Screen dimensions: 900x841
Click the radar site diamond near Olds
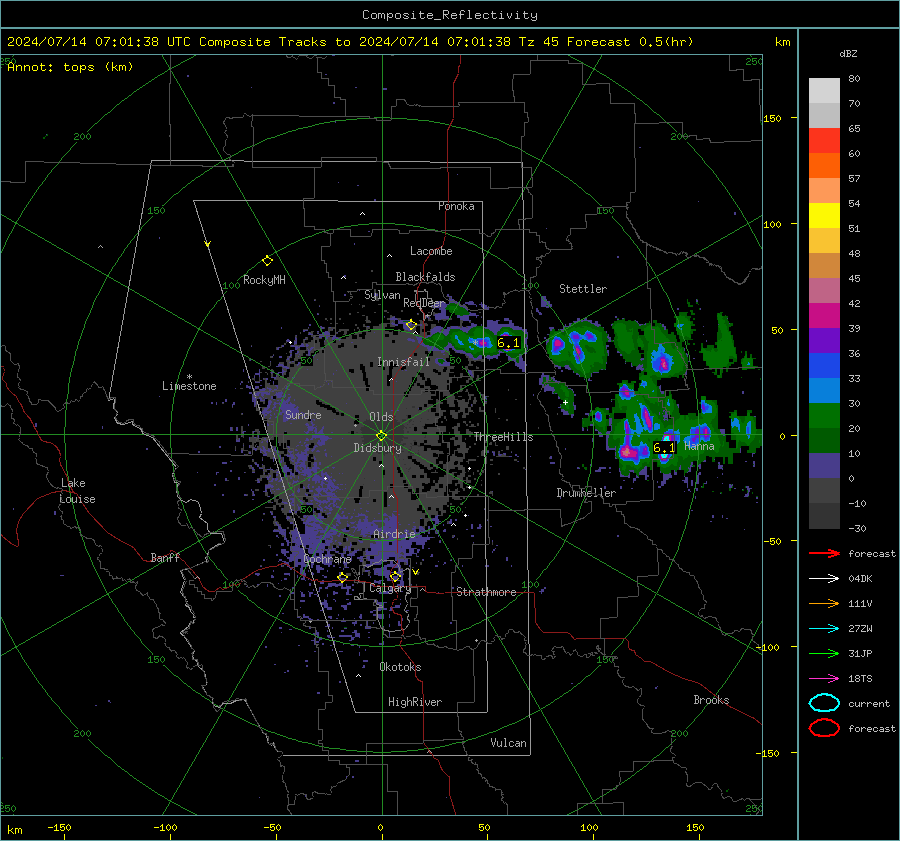coord(381,436)
